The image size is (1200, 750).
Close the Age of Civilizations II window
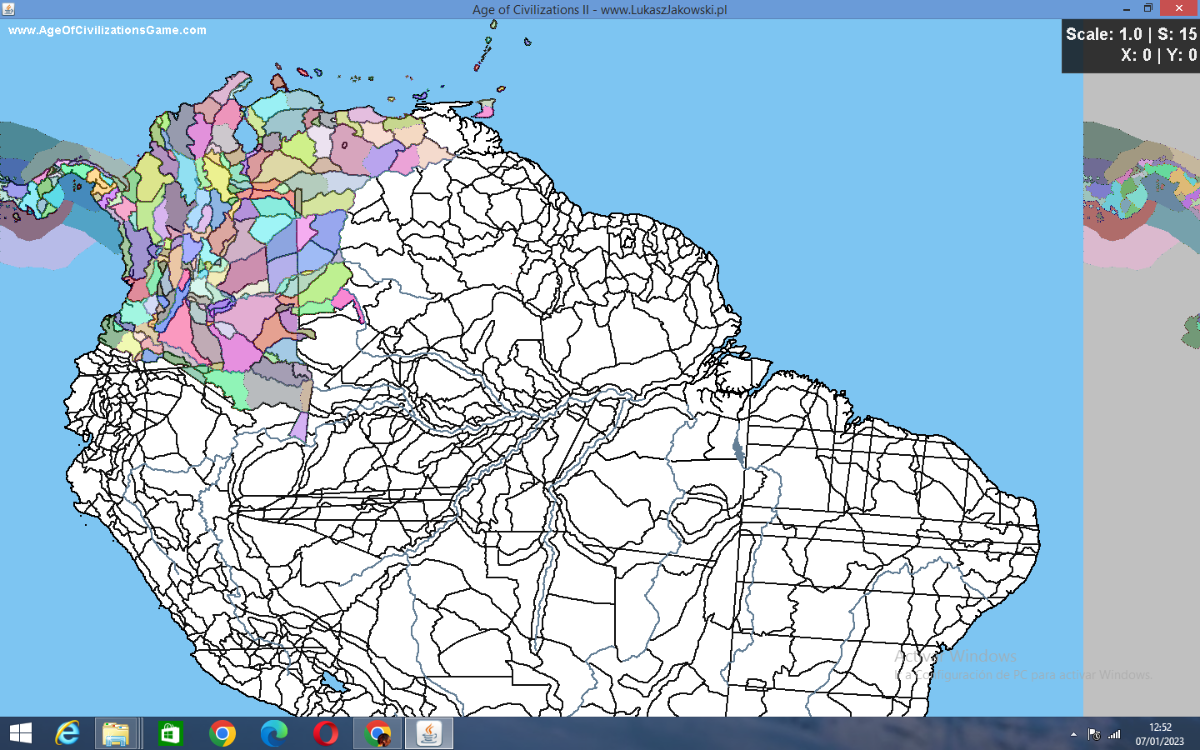1178,8
